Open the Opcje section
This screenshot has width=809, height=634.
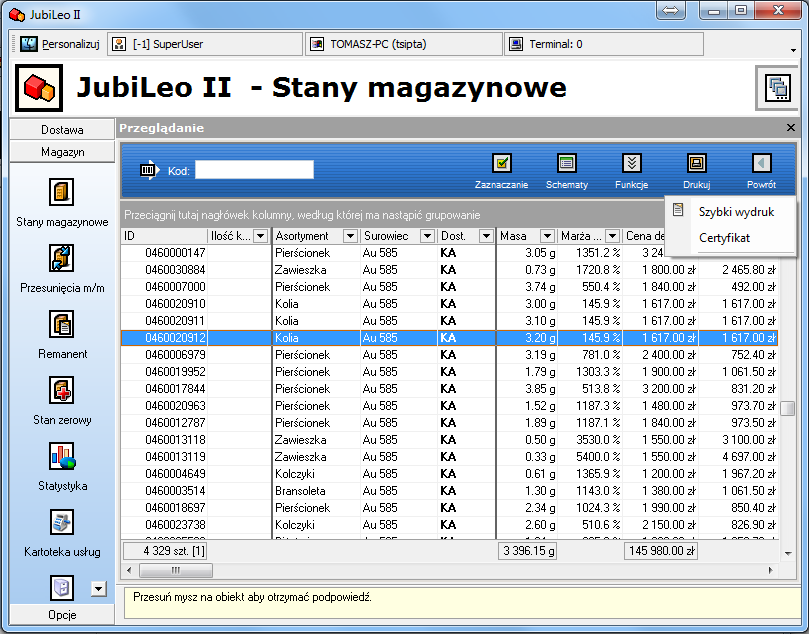[x=62, y=614]
